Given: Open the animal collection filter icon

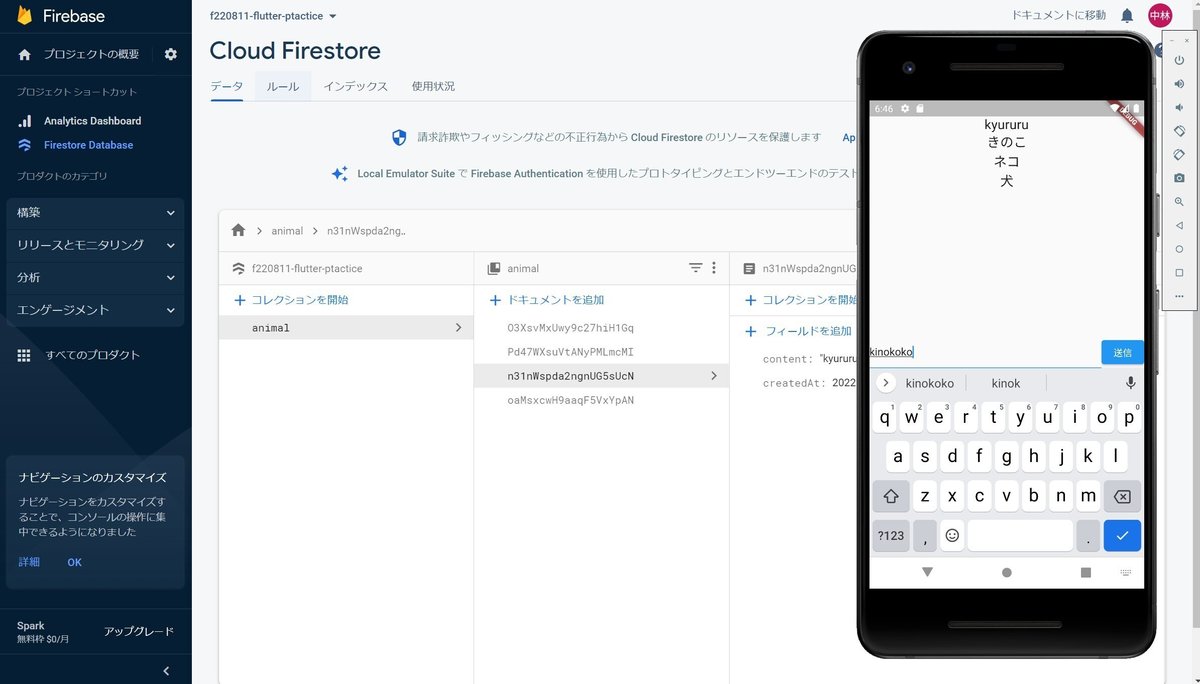Looking at the screenshot, I should [x=696, y=268].
